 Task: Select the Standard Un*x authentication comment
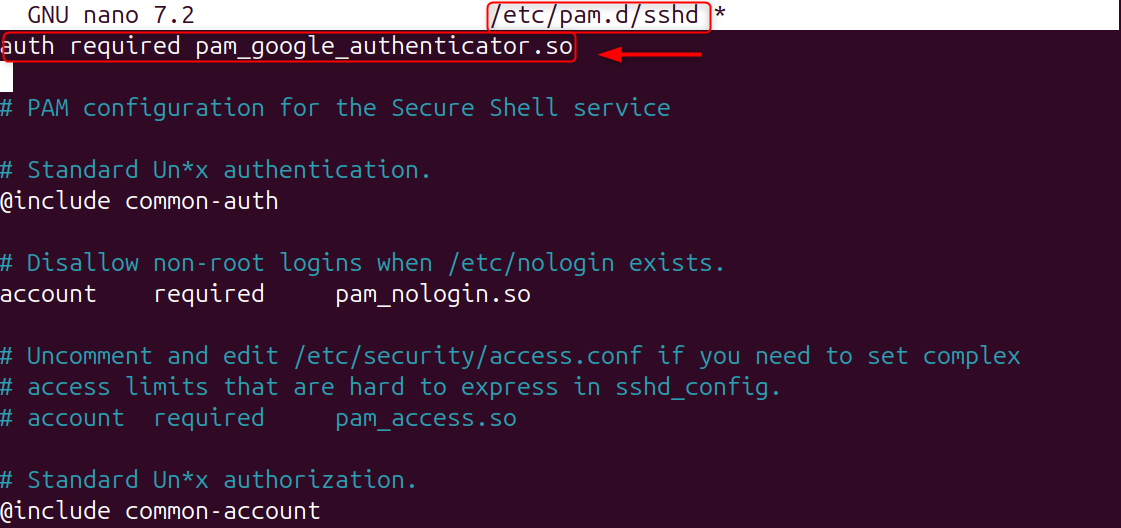(216, 170)
